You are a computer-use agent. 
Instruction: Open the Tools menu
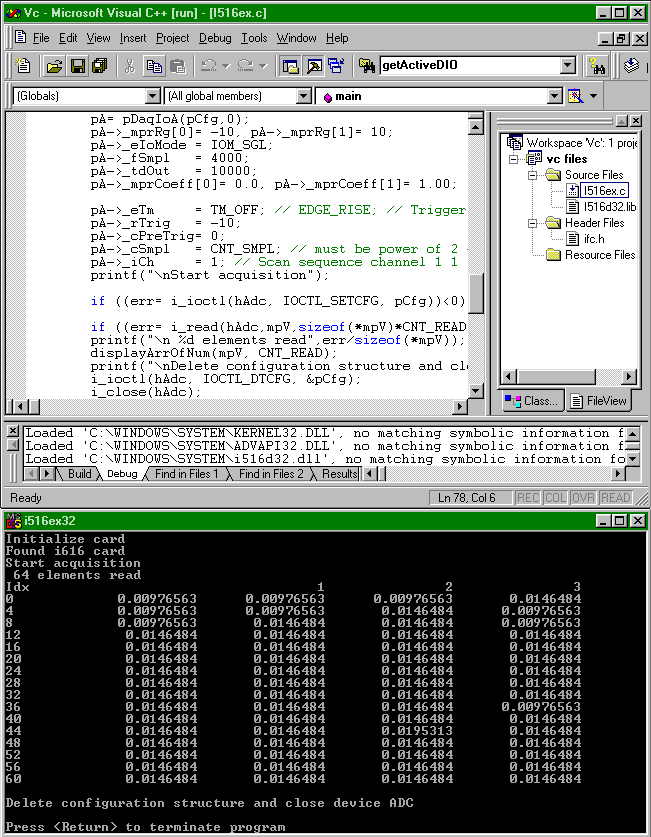(254, 38)
